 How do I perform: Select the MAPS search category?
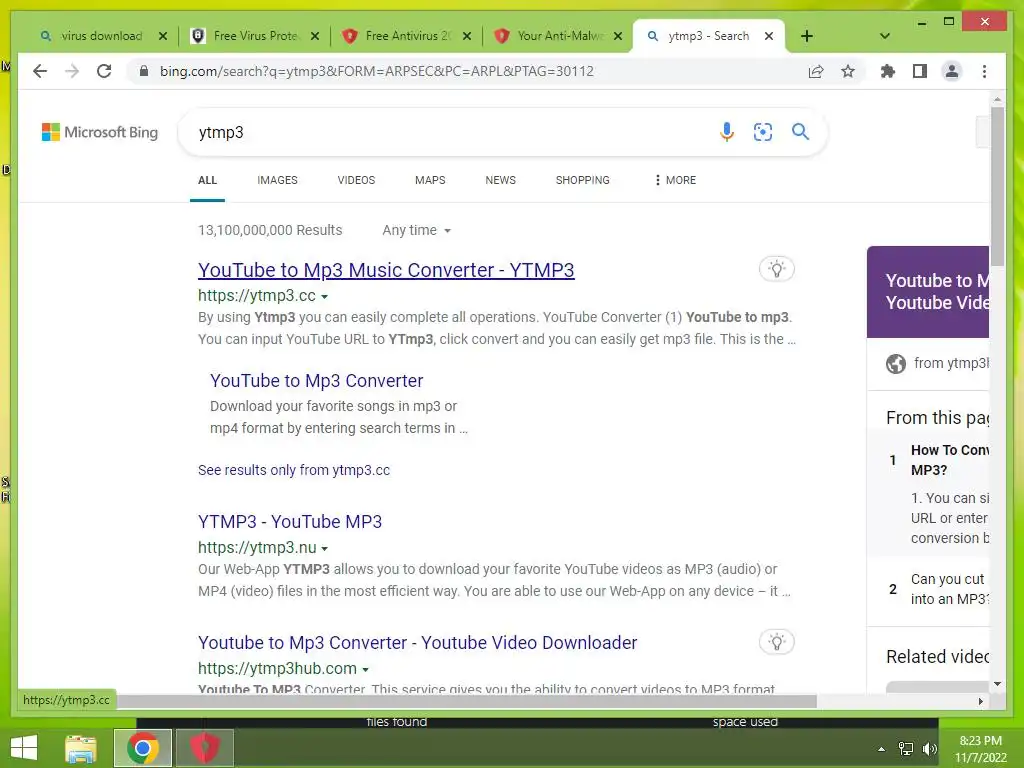[430, 180]
